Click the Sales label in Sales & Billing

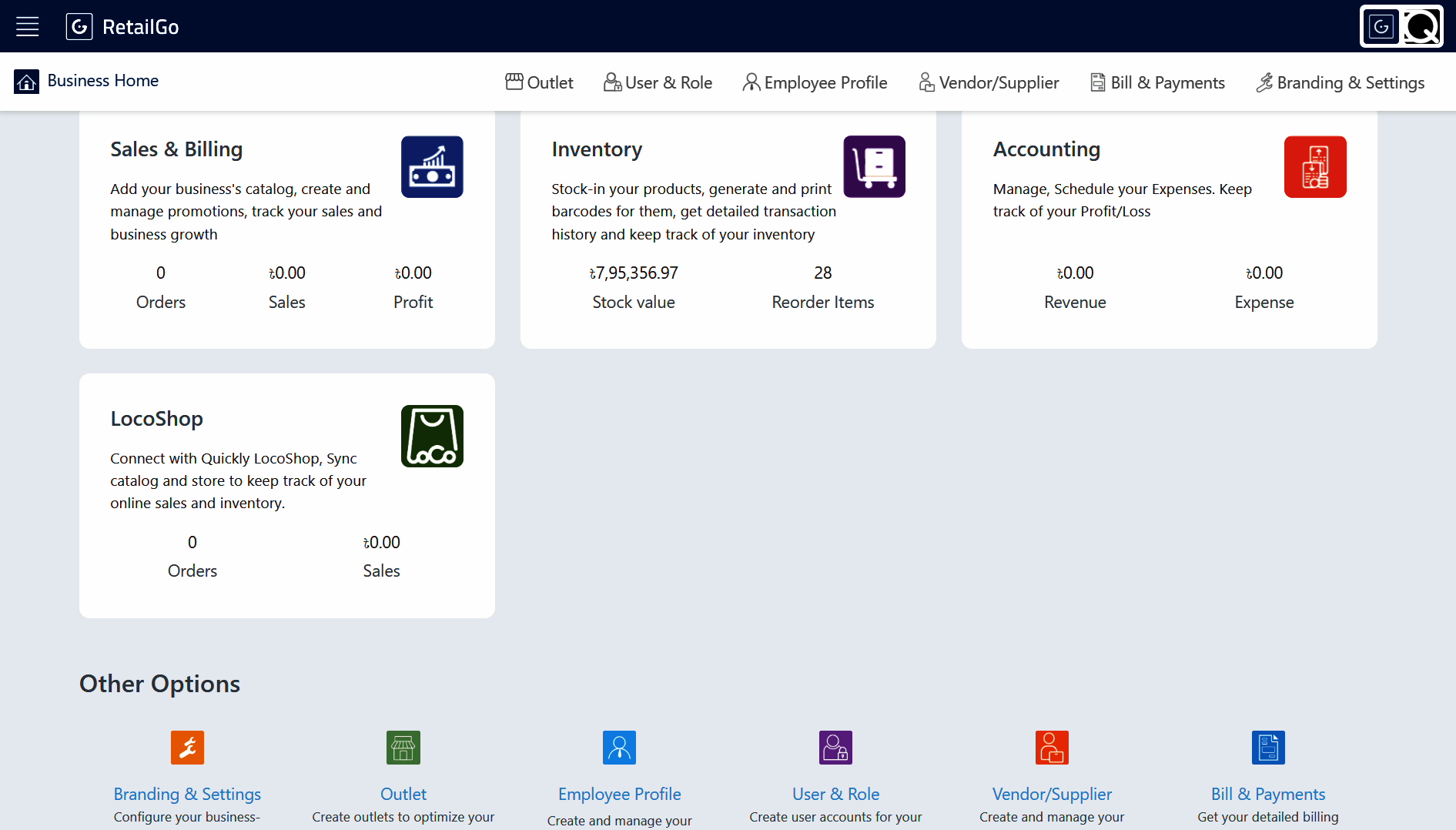(287, 303)
